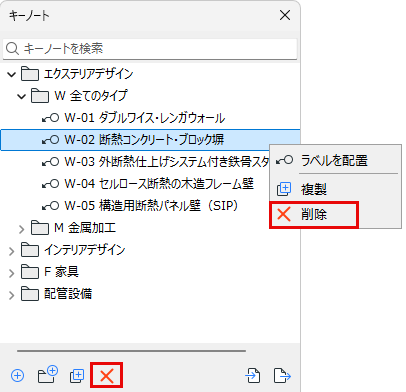This screenshot has width=406, height=392.
Task: Click the new folder icon in bottom toolbar
Action: 47,375
